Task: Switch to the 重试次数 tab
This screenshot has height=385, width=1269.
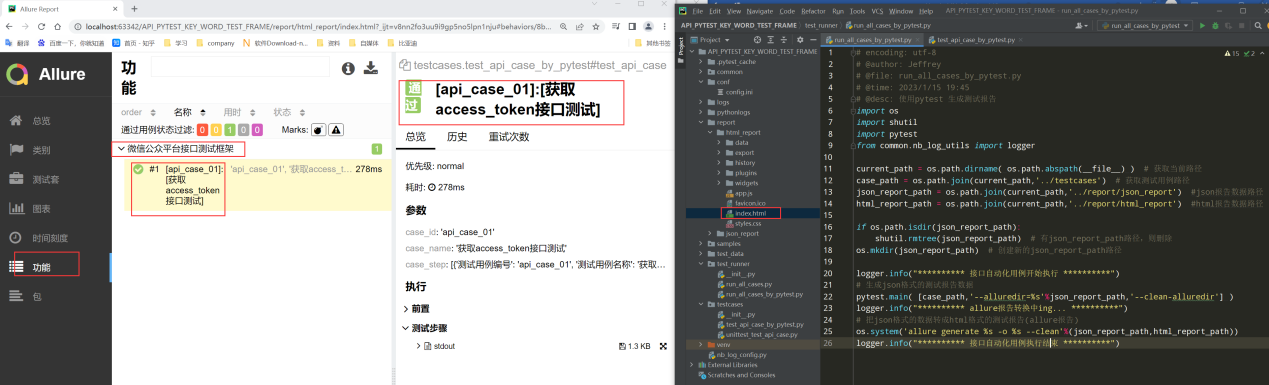Action: tap(508, 137)
